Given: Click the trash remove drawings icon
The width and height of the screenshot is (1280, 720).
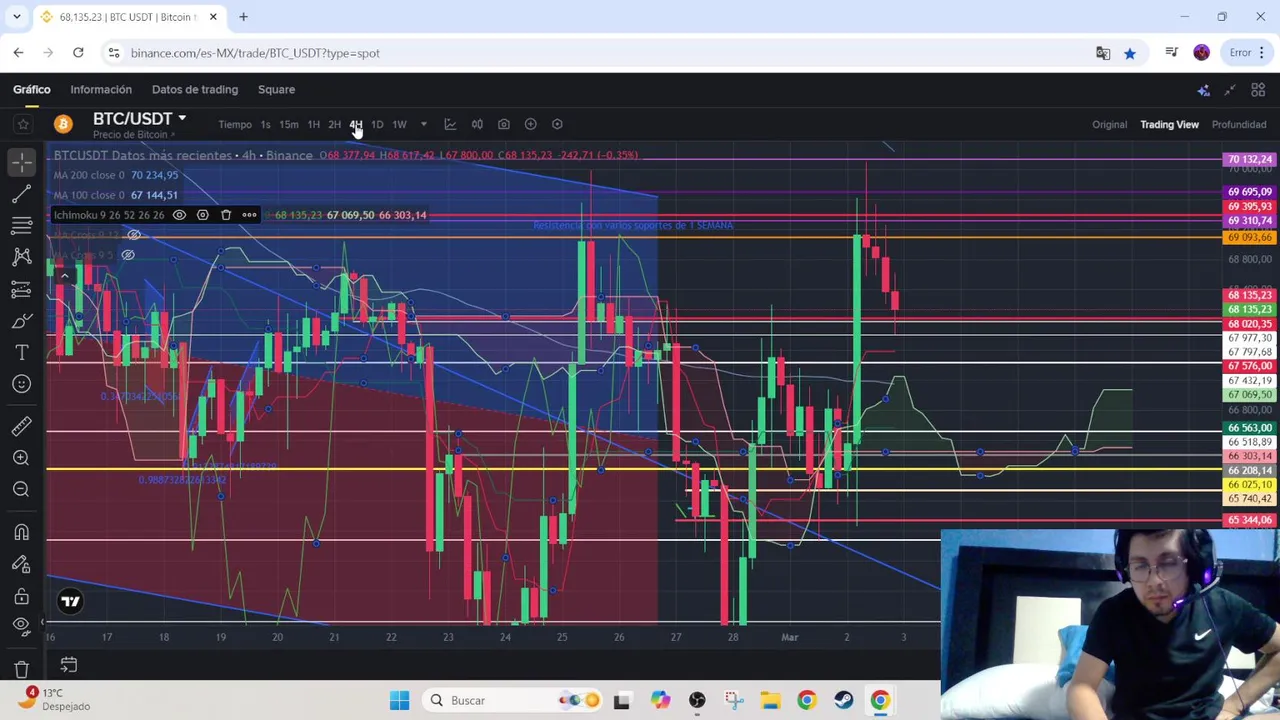Looking at the screenshot, I should (x=22, y=668).
